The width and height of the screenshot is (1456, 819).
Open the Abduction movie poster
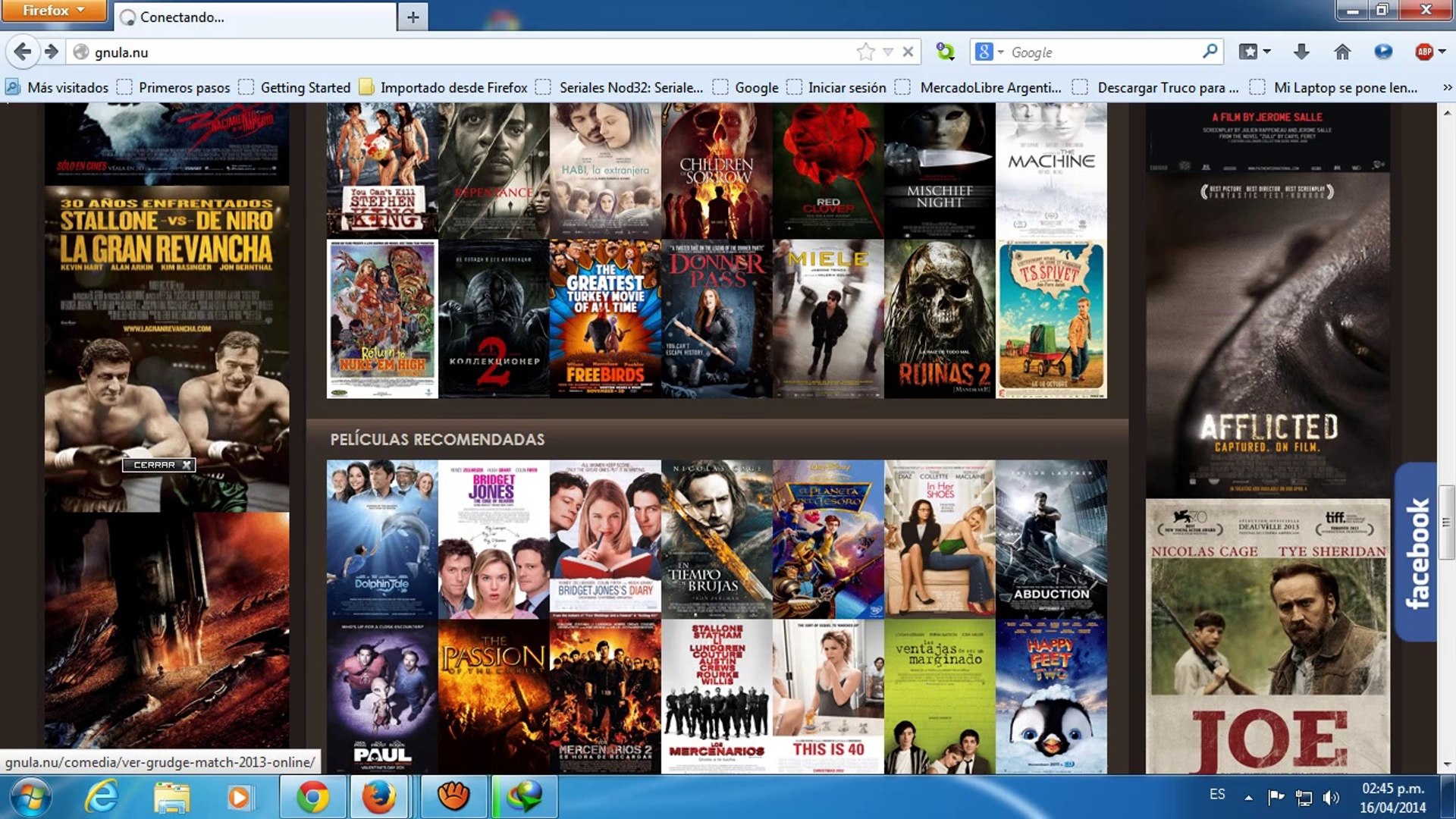1051,539
